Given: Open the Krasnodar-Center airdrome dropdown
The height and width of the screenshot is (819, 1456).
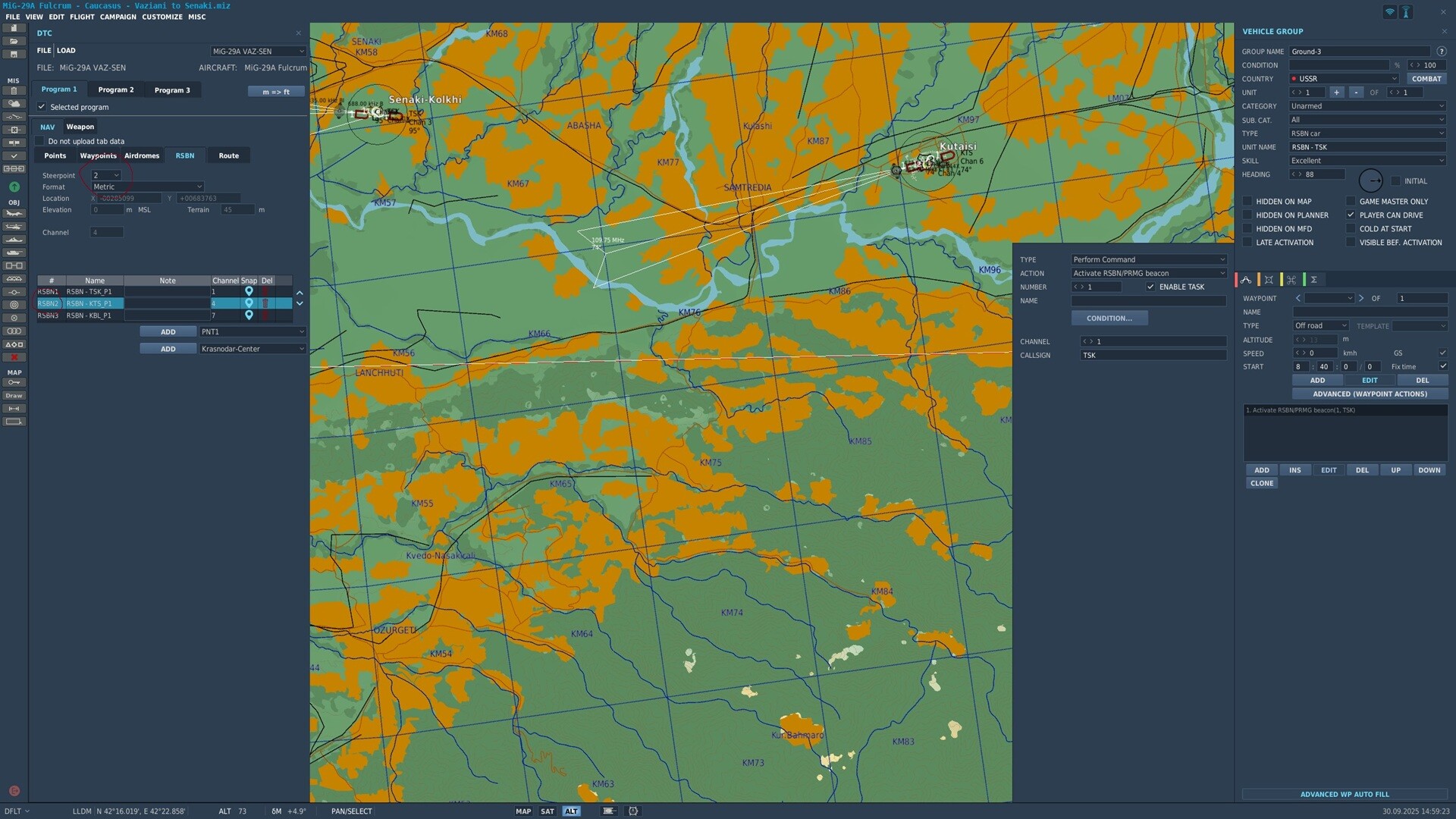Looking at the screenshot, I should [253, 349].
